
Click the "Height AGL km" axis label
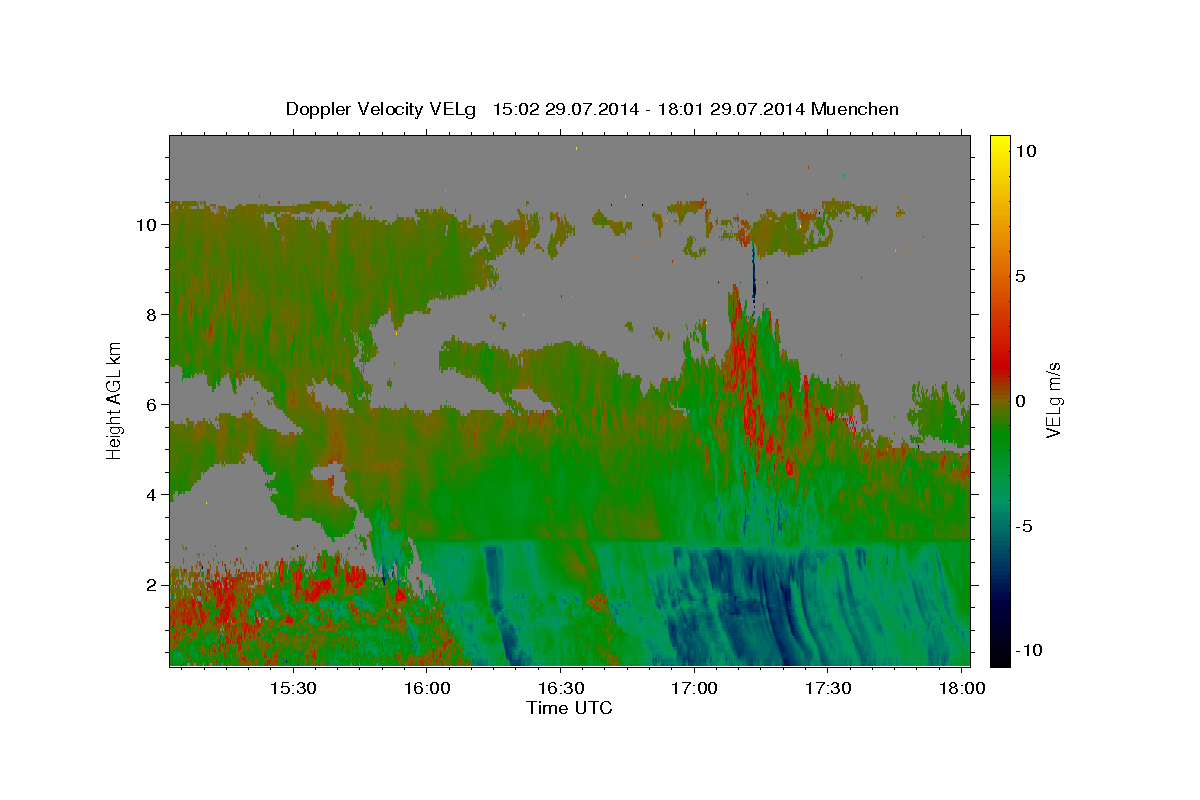[x=115, y=401]
